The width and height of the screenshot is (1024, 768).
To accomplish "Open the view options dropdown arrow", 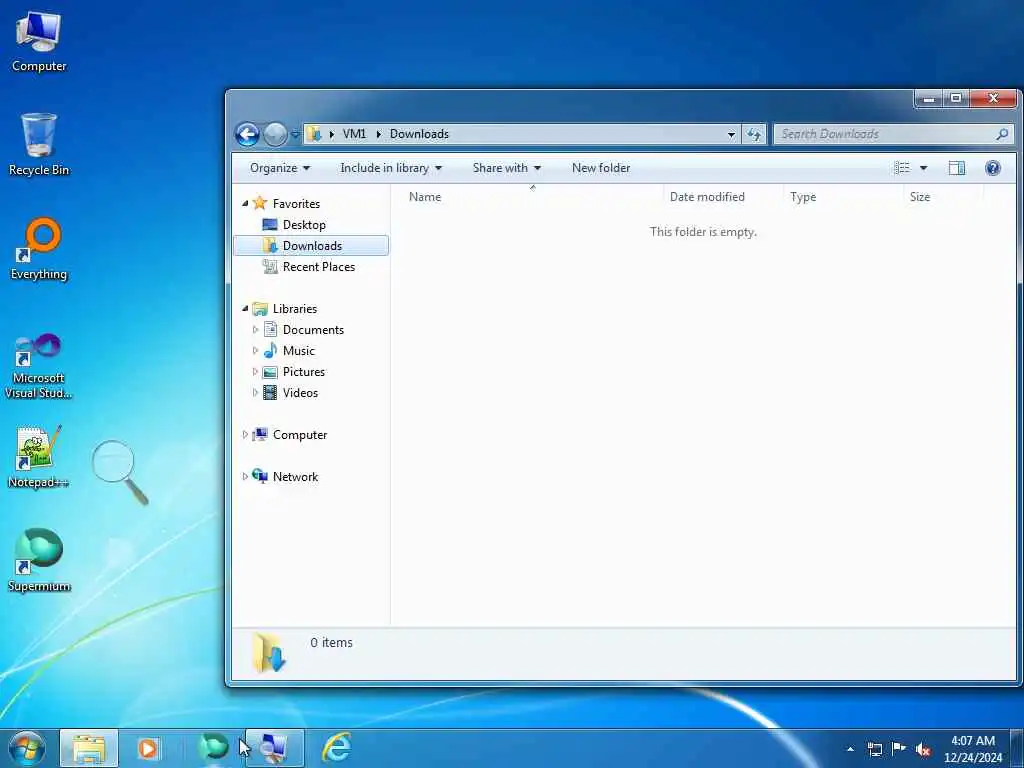I will pyautogui.click(x=923, y=168).
